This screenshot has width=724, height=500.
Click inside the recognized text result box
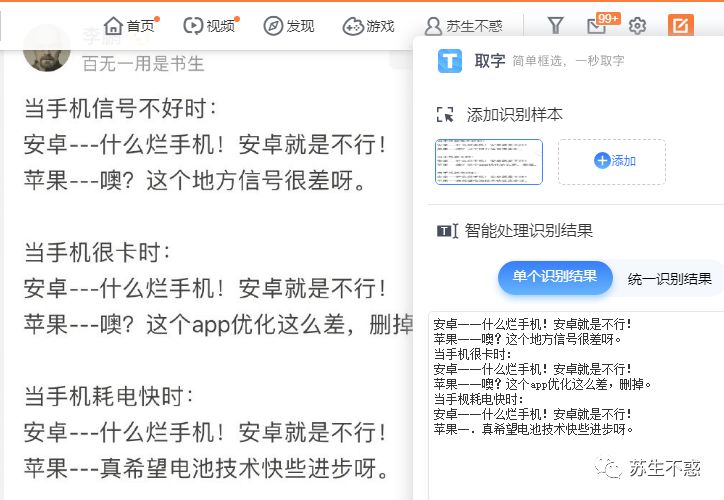click(x=576, y=405)
